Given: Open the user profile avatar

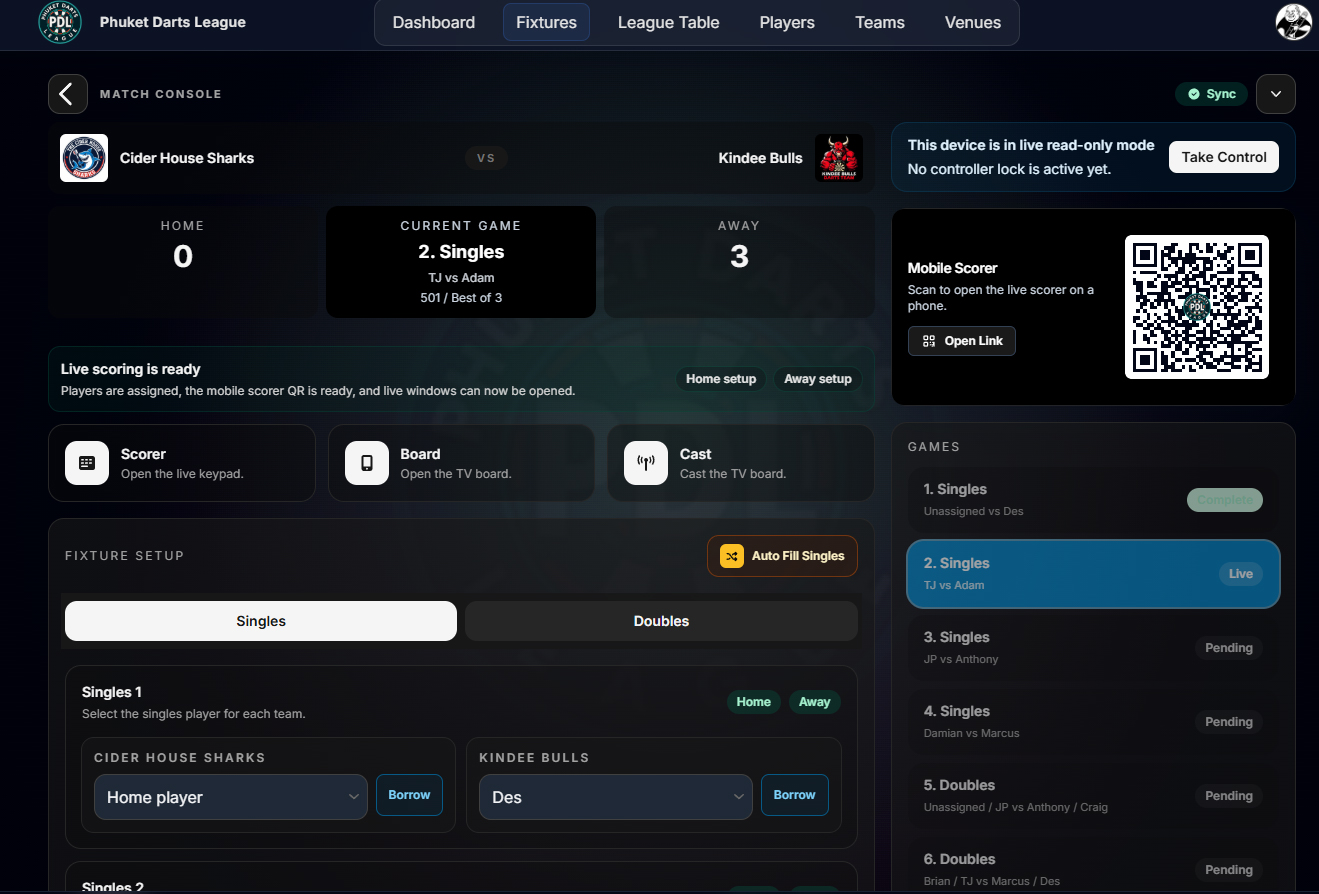Looking at the screenshot, I should click(x=1293, y=22).
